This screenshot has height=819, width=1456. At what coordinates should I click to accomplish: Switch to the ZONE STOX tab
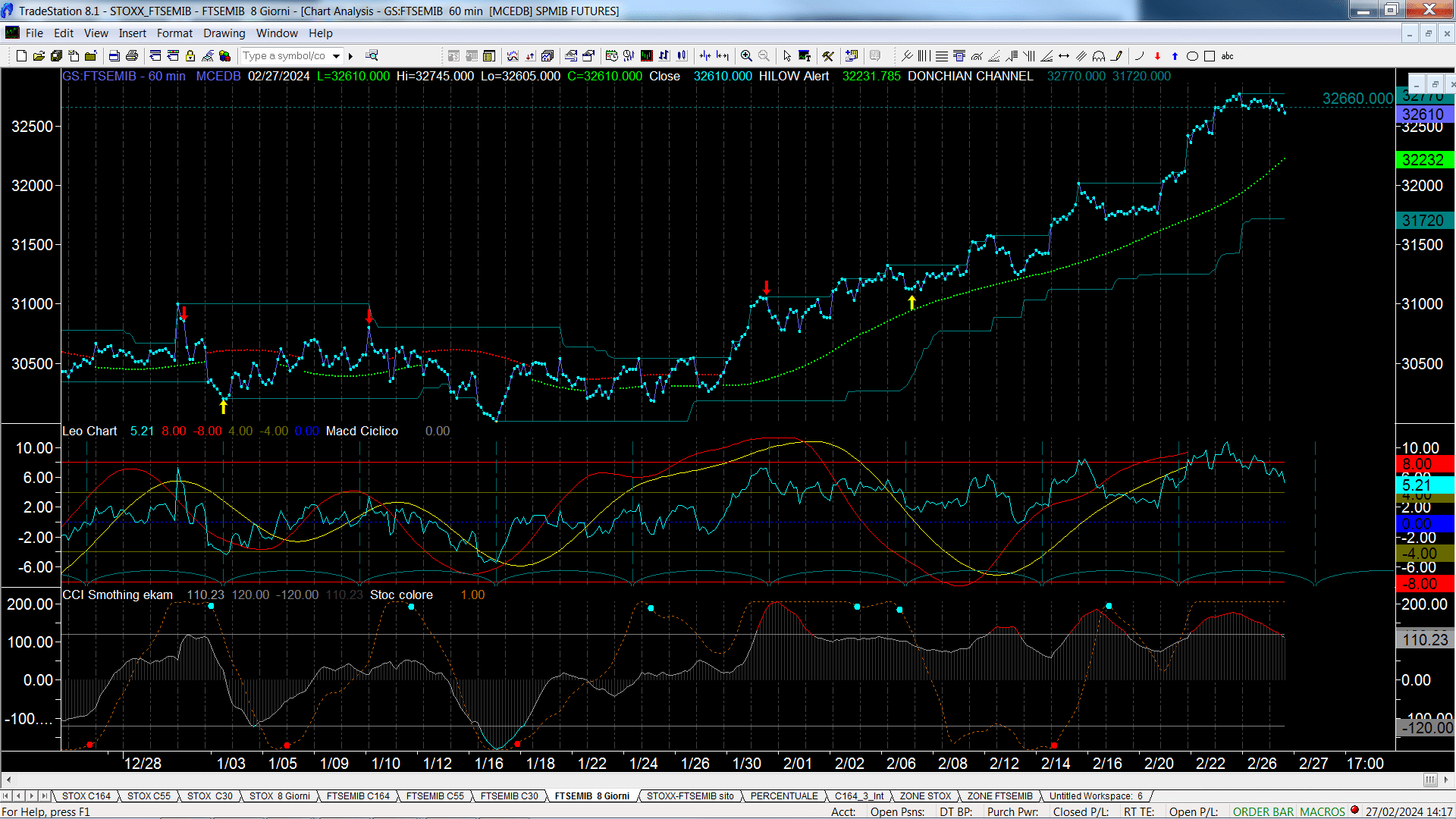click(x=925, y=796)
